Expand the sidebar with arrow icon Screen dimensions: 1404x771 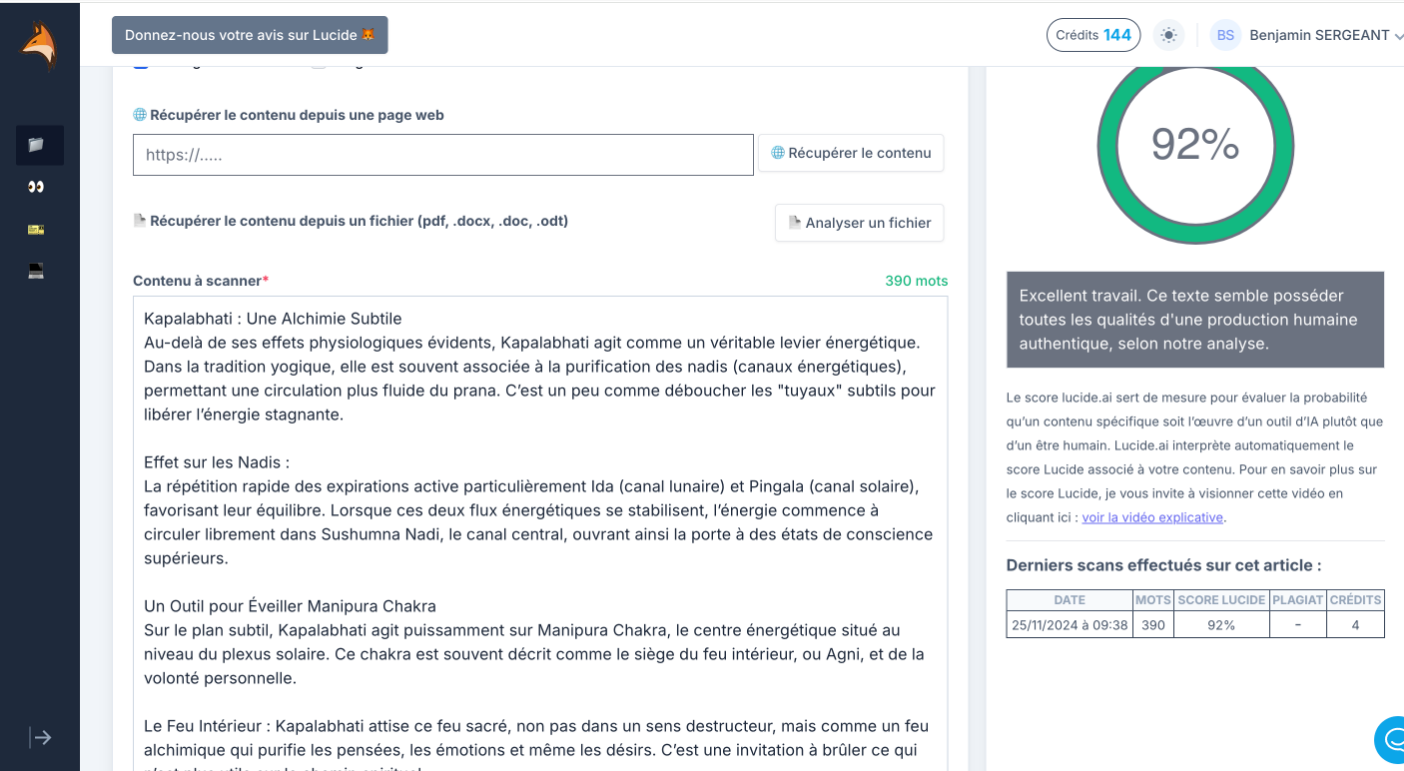[41, 737]
